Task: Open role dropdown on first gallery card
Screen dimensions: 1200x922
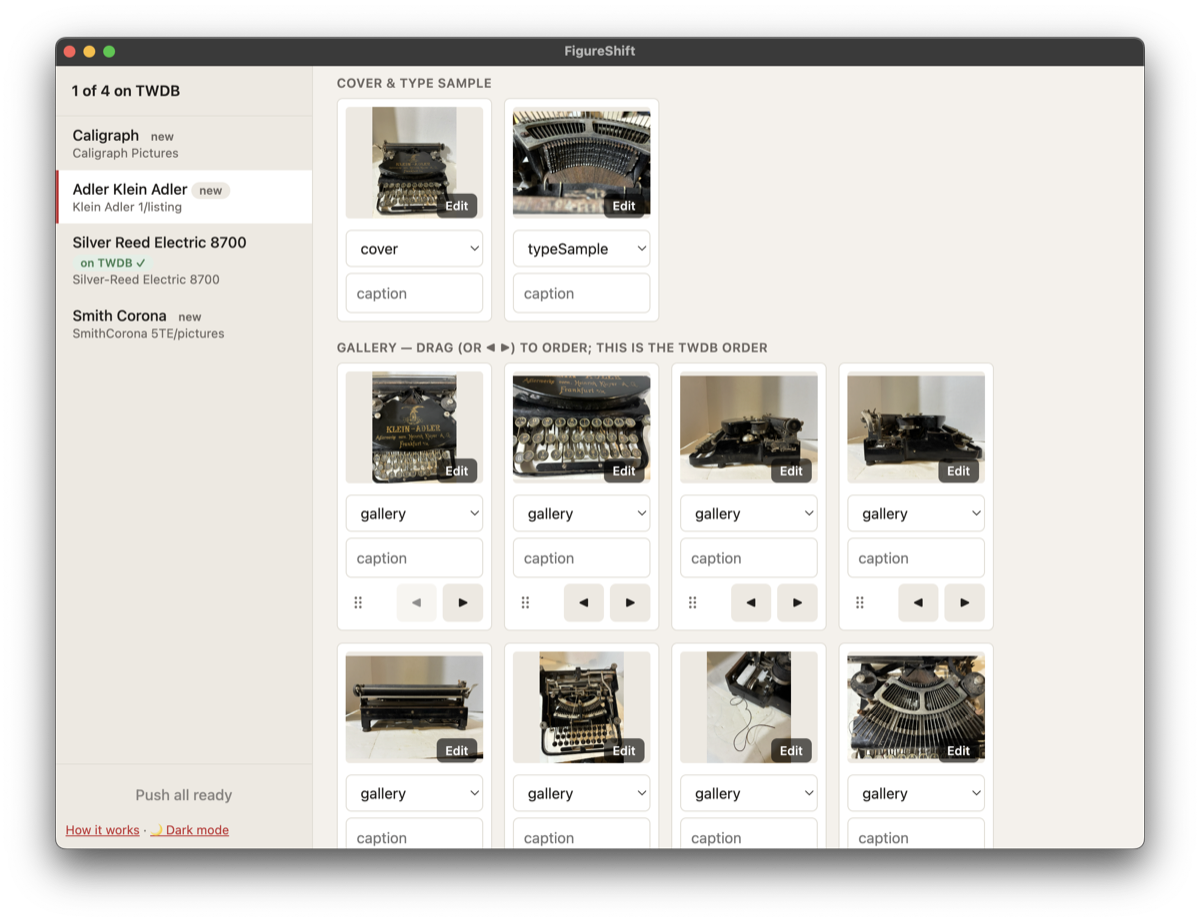Action: tap(414, 514)
